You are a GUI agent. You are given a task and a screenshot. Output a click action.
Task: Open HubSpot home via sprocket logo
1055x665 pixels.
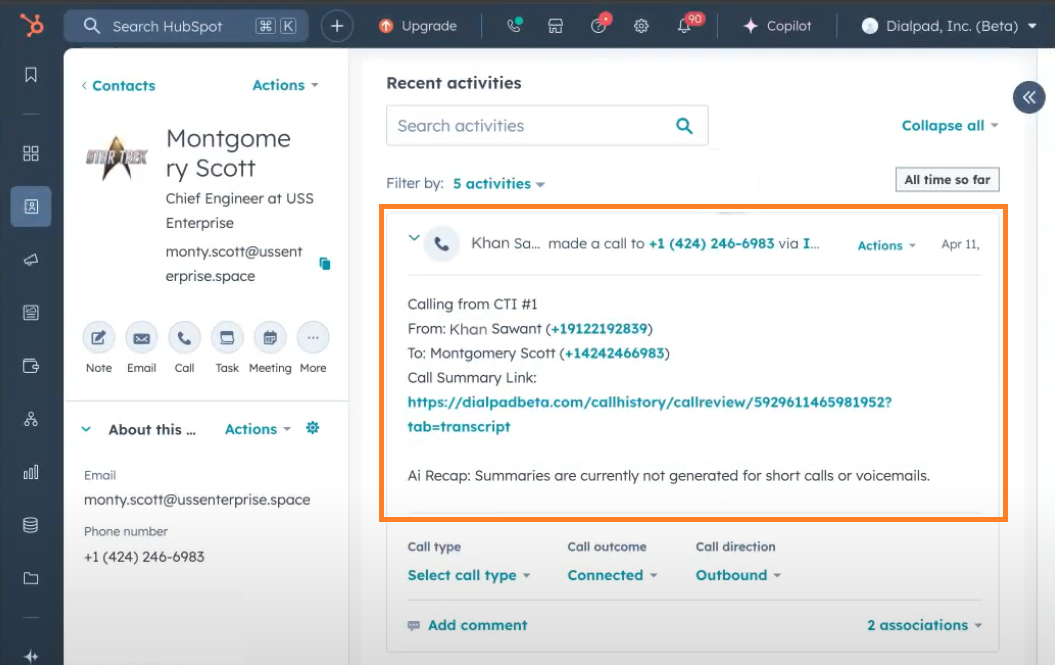point(31,26)
